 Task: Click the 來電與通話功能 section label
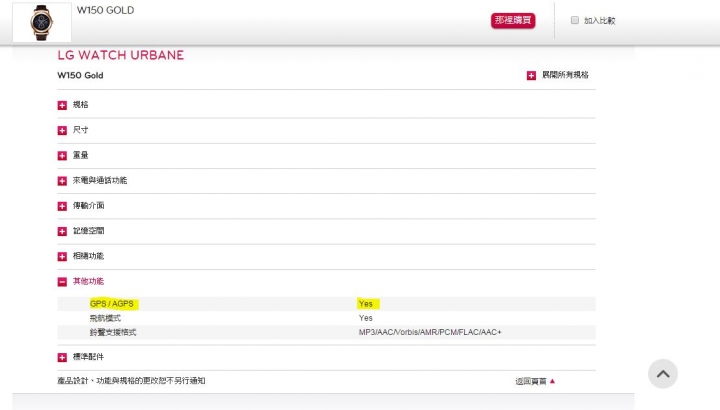pyautogui.click(x=100, y=180)
